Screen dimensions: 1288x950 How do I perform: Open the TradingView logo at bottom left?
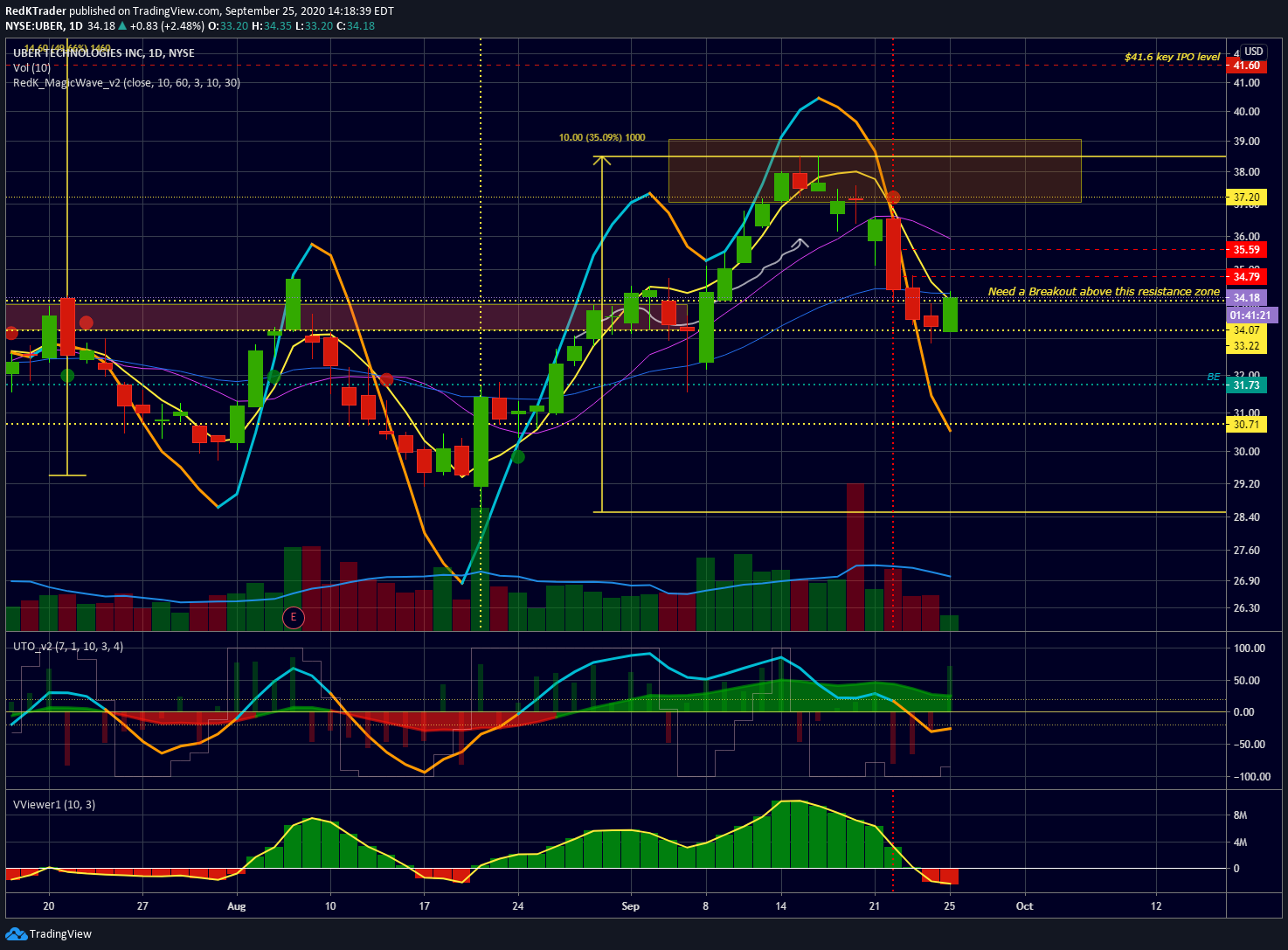point(48,933)
